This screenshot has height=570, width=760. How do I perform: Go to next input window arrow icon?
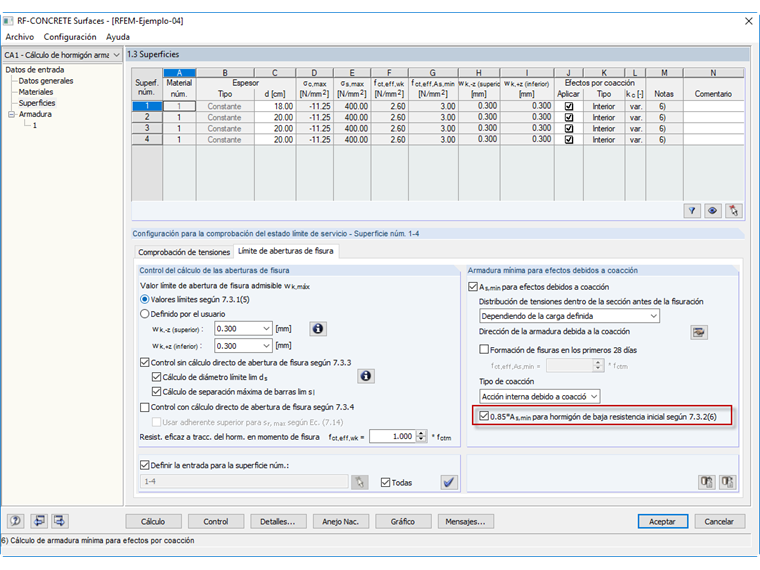(60, 521)
